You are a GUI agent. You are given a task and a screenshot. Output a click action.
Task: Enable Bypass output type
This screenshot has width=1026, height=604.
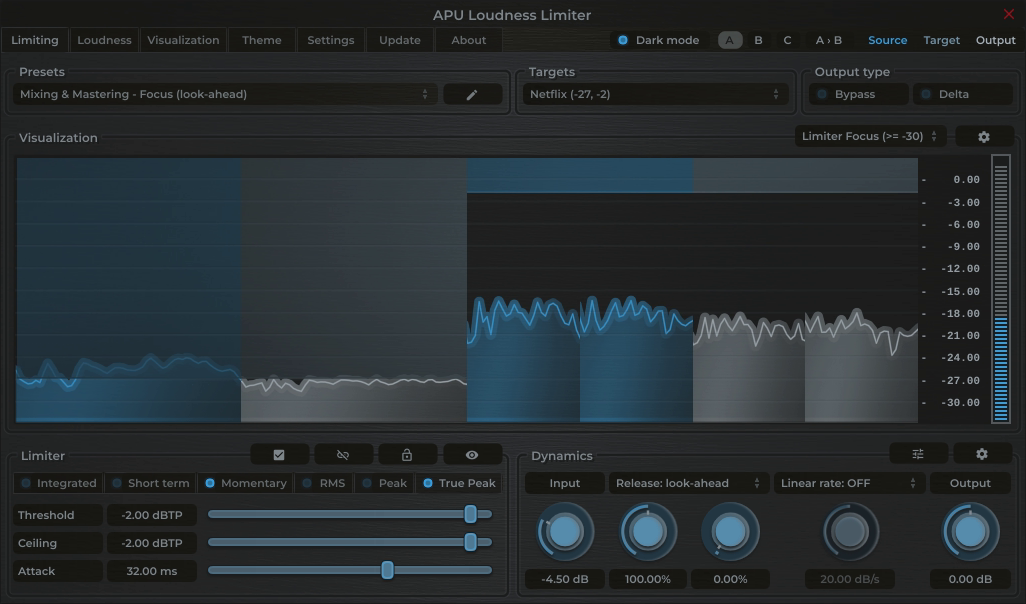coord(856,93)
